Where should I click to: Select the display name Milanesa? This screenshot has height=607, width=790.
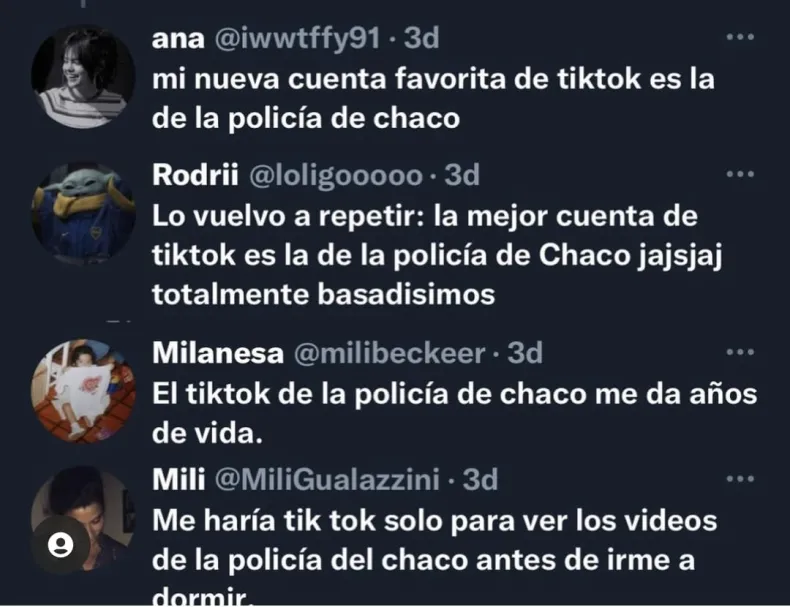point(218,353)
